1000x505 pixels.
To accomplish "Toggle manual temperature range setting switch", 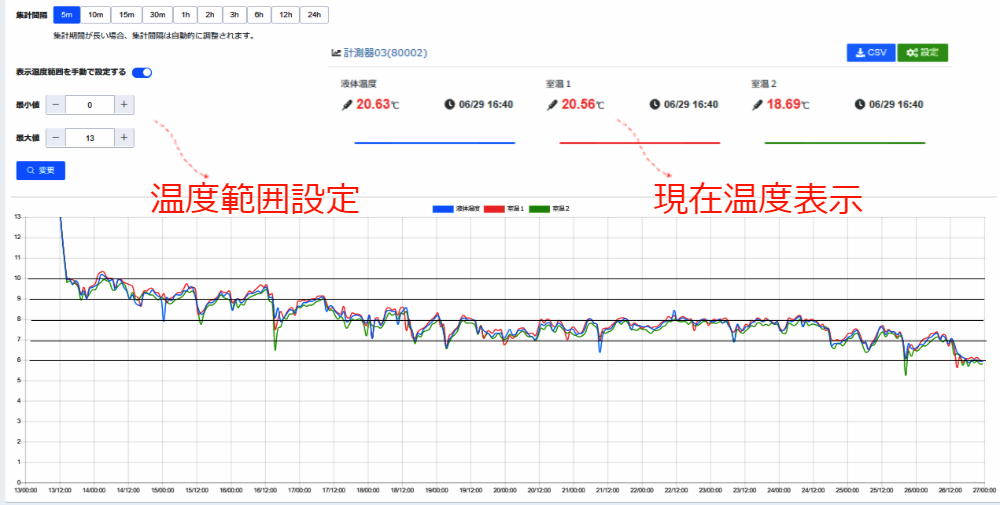I will (141, 72).
